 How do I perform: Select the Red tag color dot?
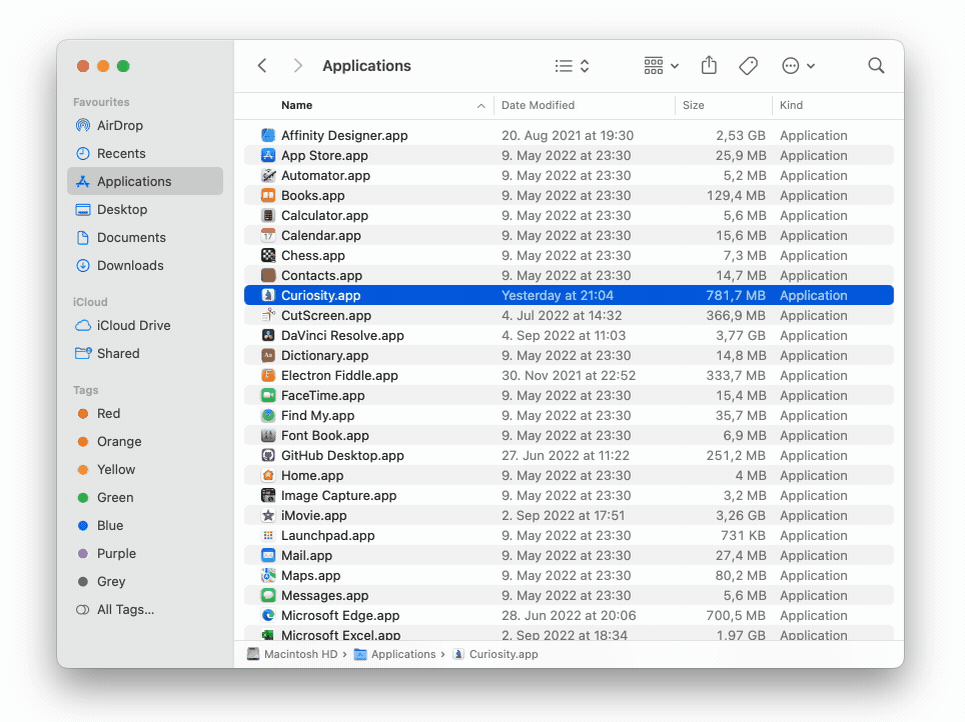83,414
